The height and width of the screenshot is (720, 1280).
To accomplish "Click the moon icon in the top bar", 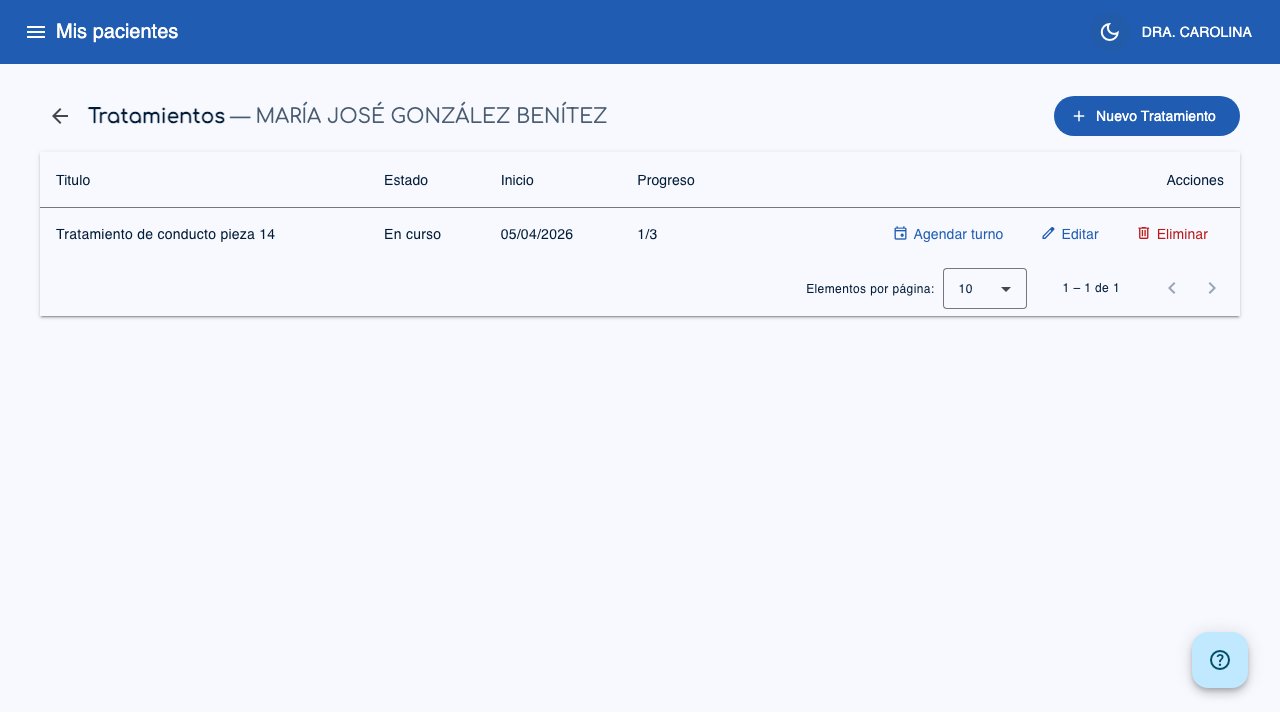I will [x=1109, y=31].
